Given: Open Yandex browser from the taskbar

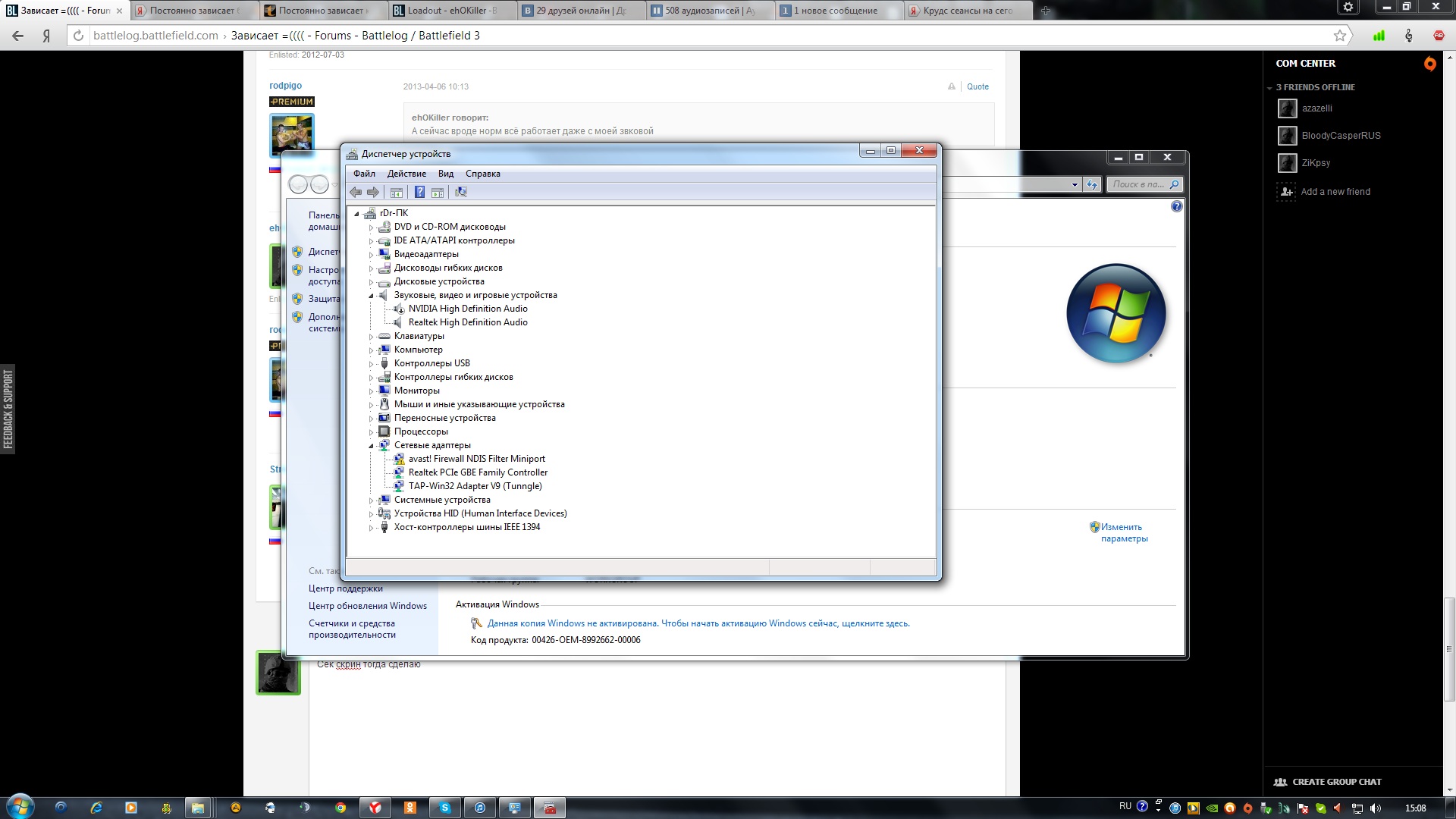Looking at the screenshot, I should click(375, 808).
